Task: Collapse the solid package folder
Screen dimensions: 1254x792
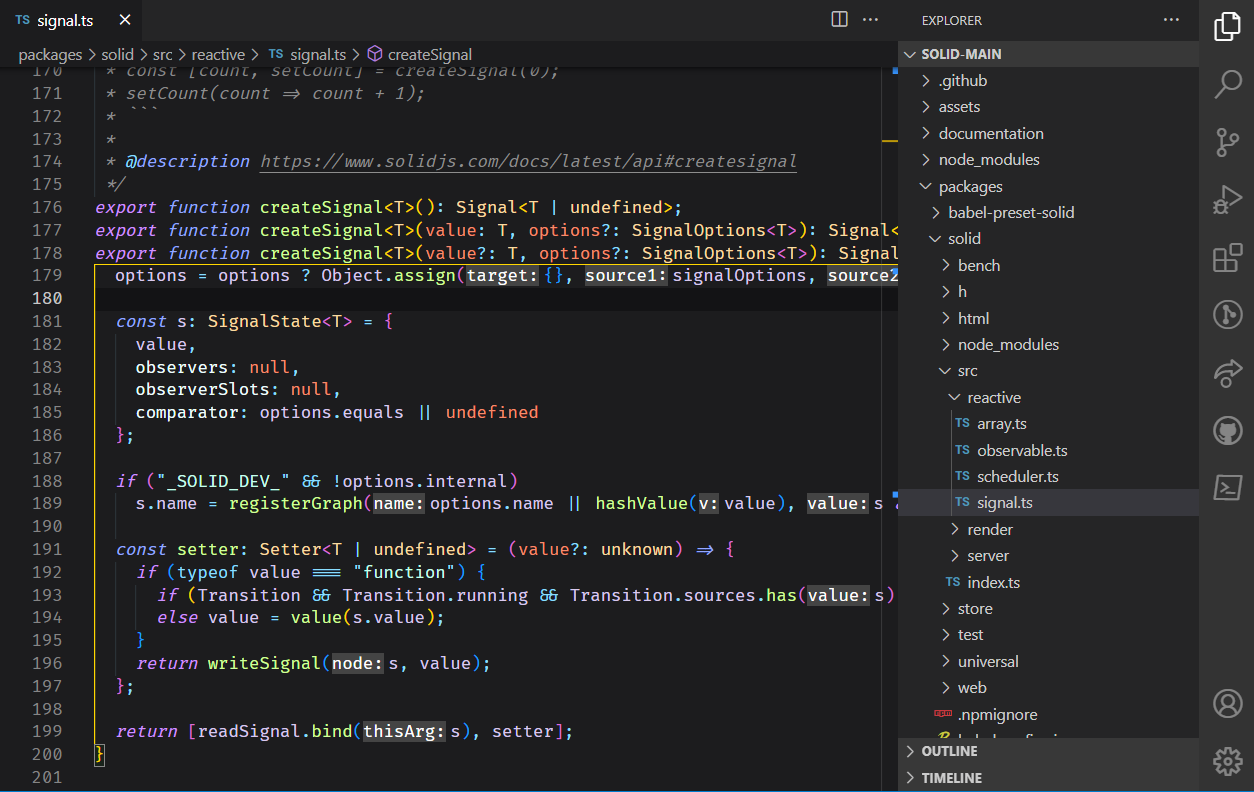Action: tap(1048, 238)
